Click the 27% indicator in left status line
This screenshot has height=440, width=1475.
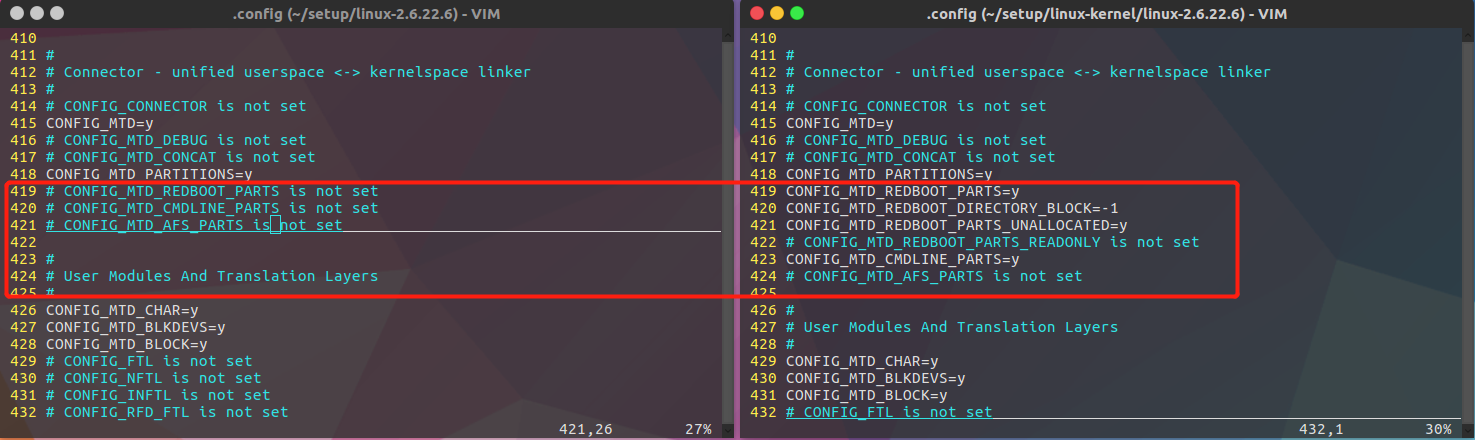tap(698, 429)
